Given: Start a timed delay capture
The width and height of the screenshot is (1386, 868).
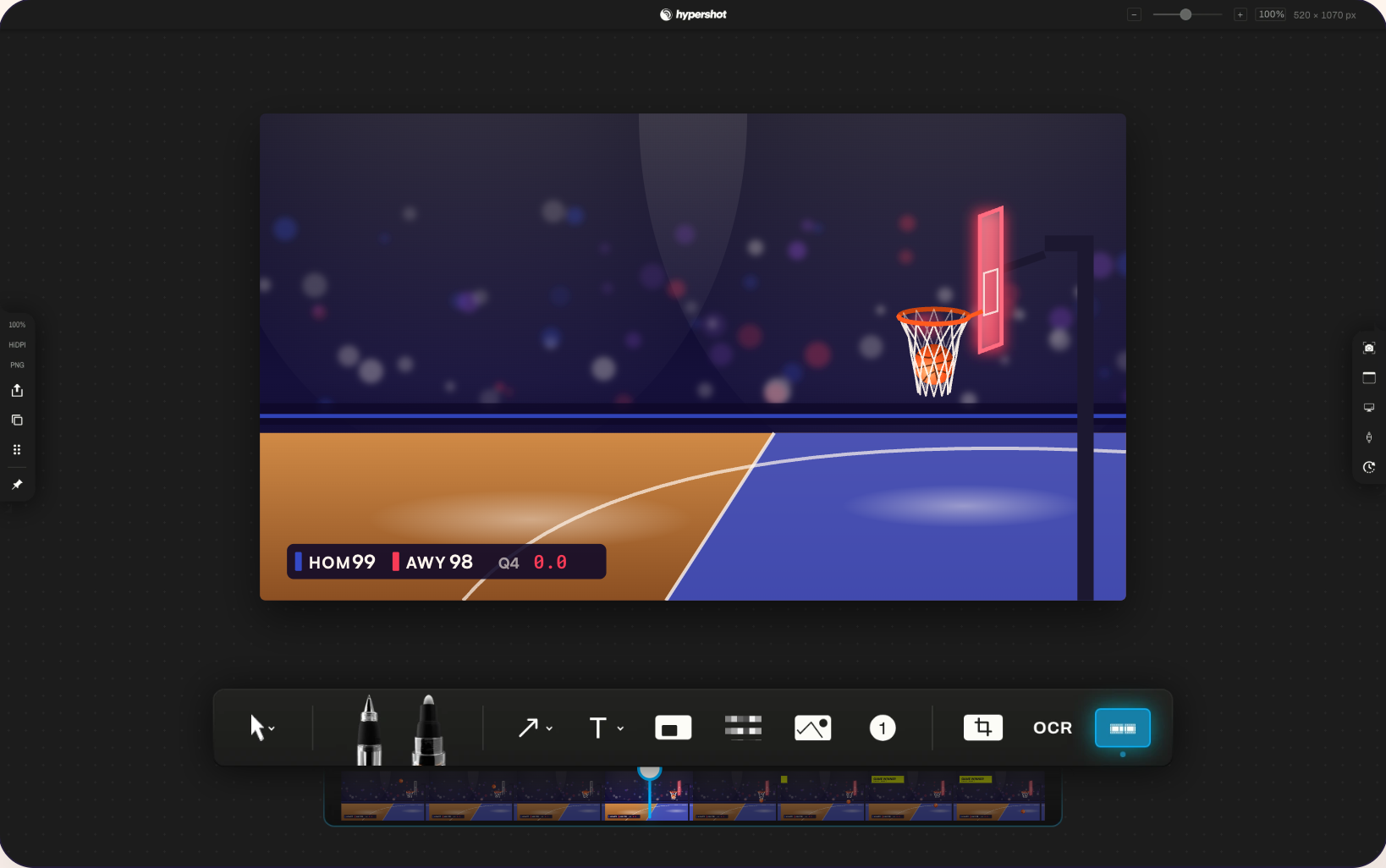Looking at the screenshot, I should [x=1369, y=467].
